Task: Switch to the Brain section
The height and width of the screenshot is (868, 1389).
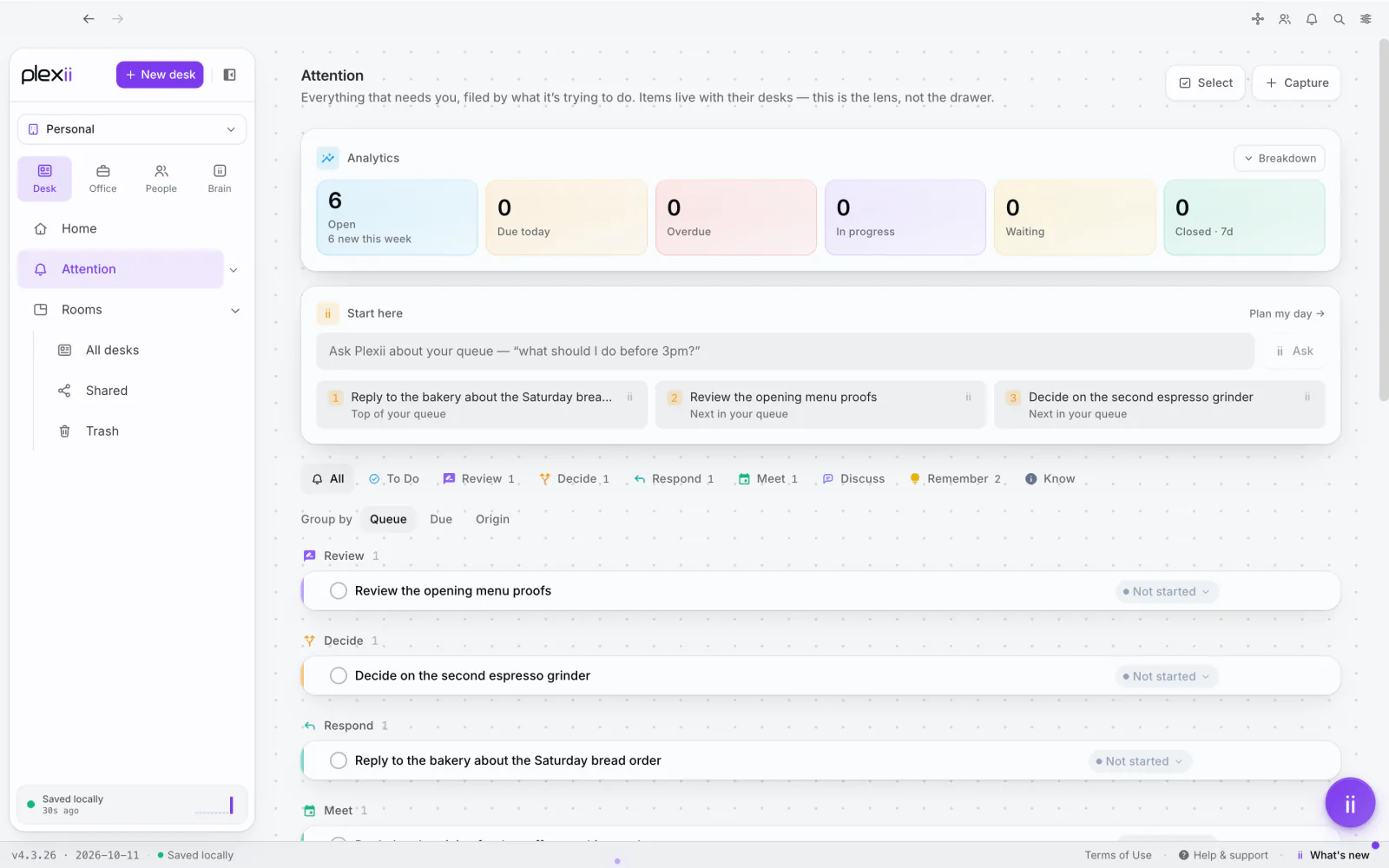Action: 220,179
